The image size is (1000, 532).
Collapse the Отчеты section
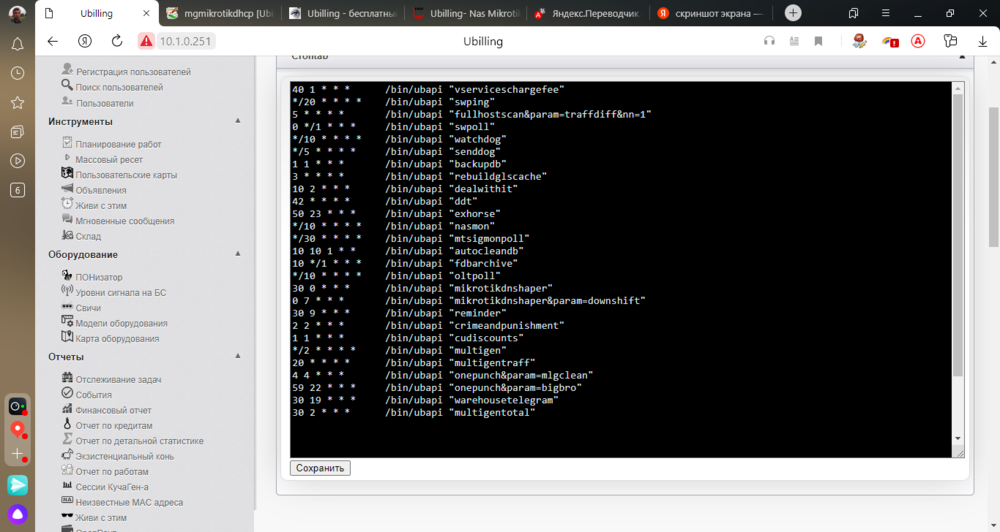(x=238, y=356)
